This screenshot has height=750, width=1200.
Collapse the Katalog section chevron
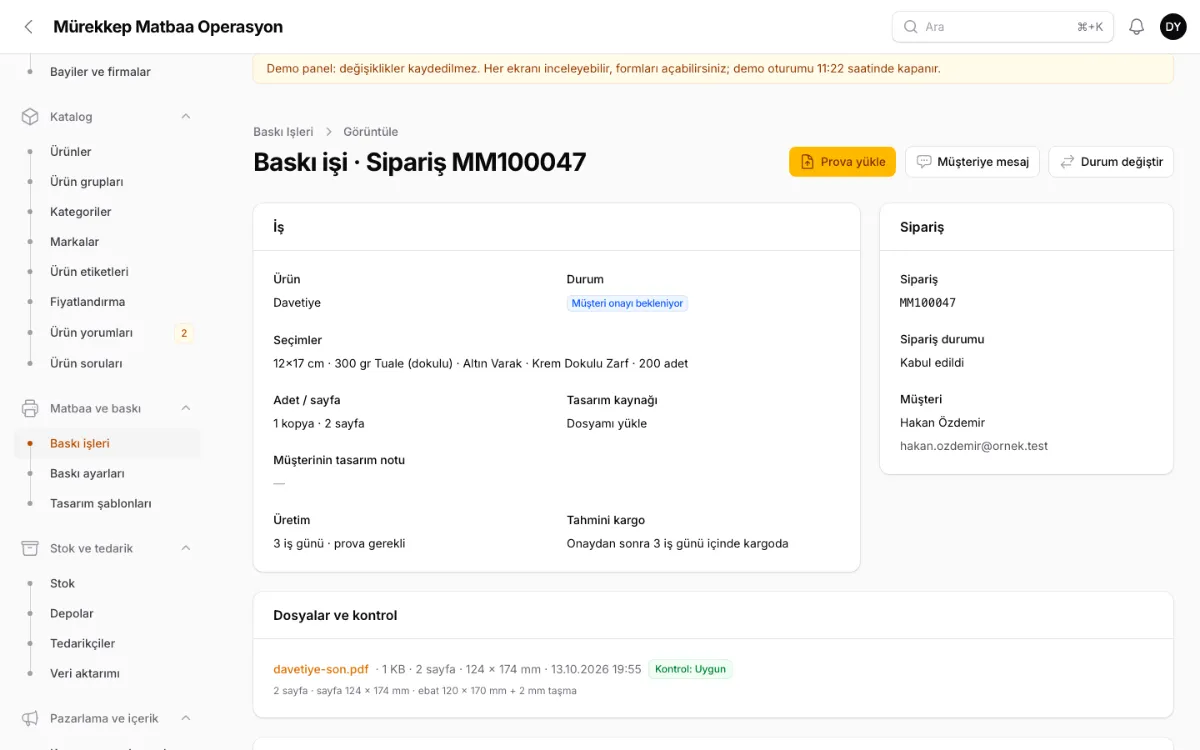coord(185,117)
